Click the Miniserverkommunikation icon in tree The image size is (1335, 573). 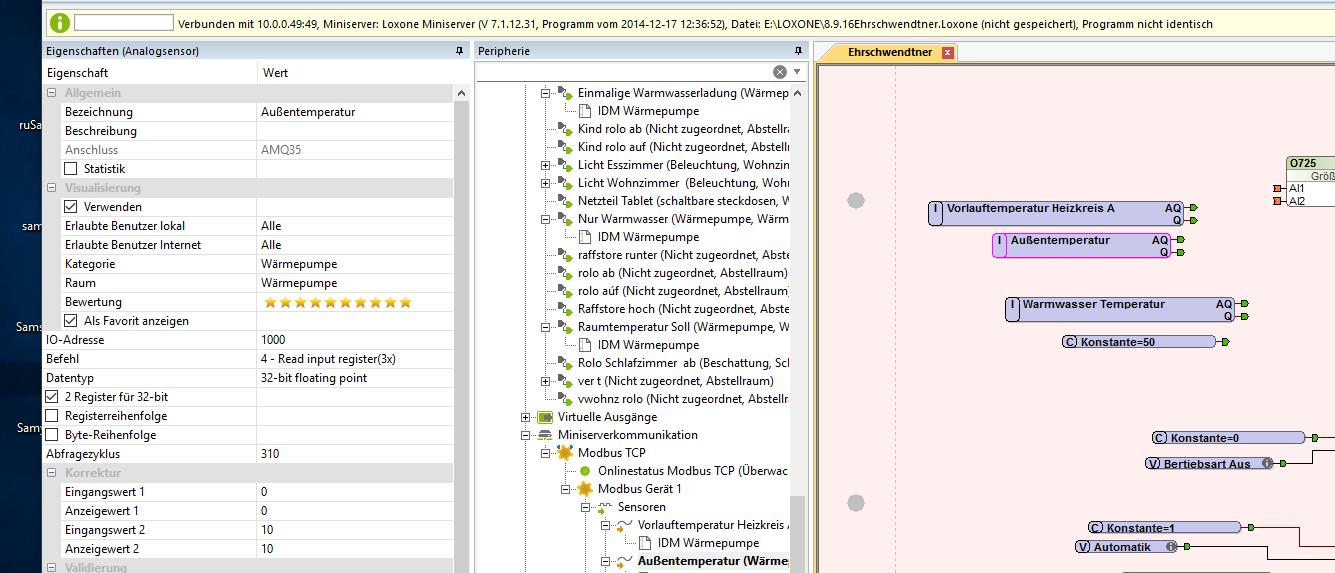pos(545,435)
